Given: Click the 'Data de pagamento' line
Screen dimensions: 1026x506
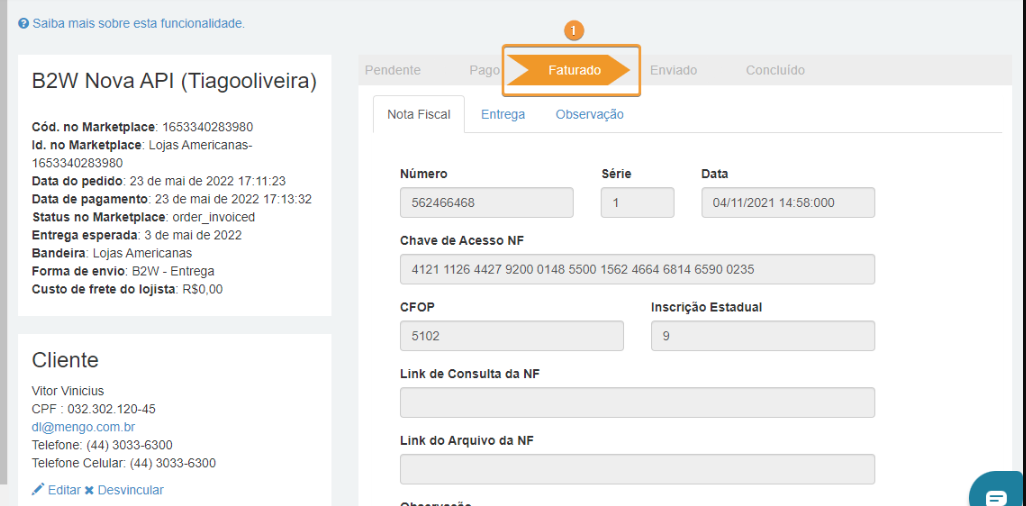Looking at the screenshot, I should pos(171,199).
